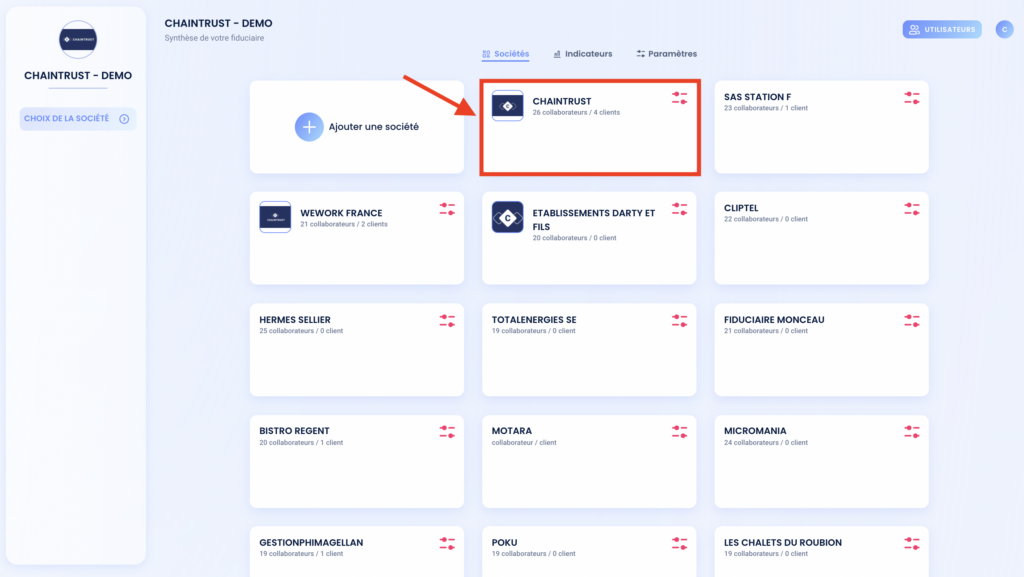The width and height of the screenshot is (1024, 577).
Task: Open settings sliders icon on FIDUCIAIRE MONCEAU card
Action: click(x=912, y=321)
